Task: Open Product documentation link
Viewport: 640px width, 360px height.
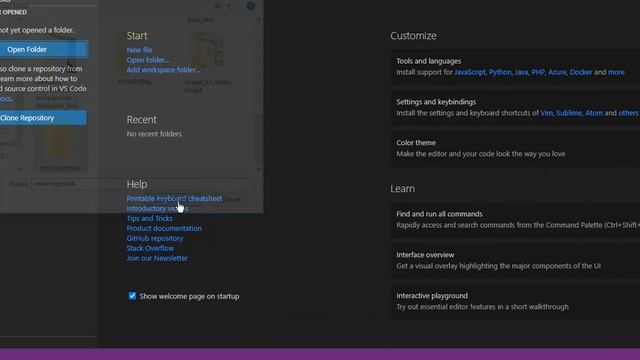Action: pyautogui.click(x=164, y=228)
